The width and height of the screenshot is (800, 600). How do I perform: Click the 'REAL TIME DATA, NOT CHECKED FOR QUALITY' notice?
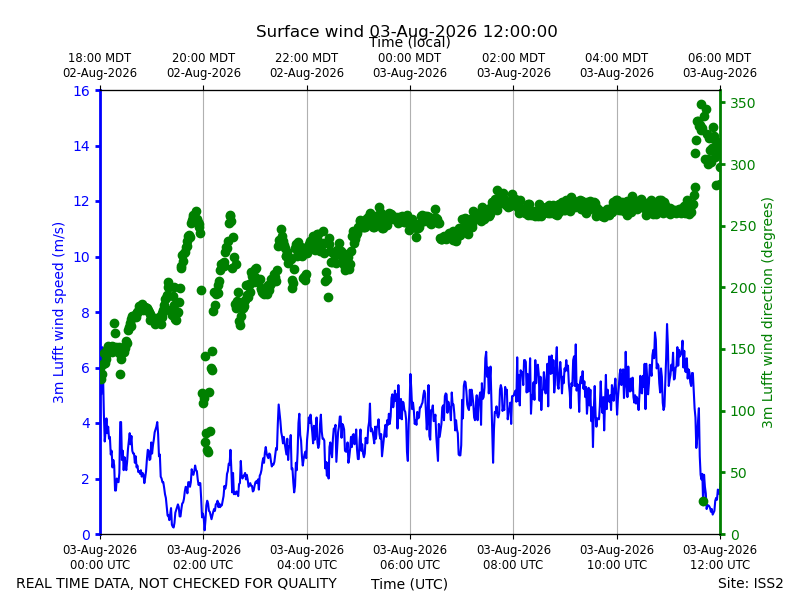point(177,583)
